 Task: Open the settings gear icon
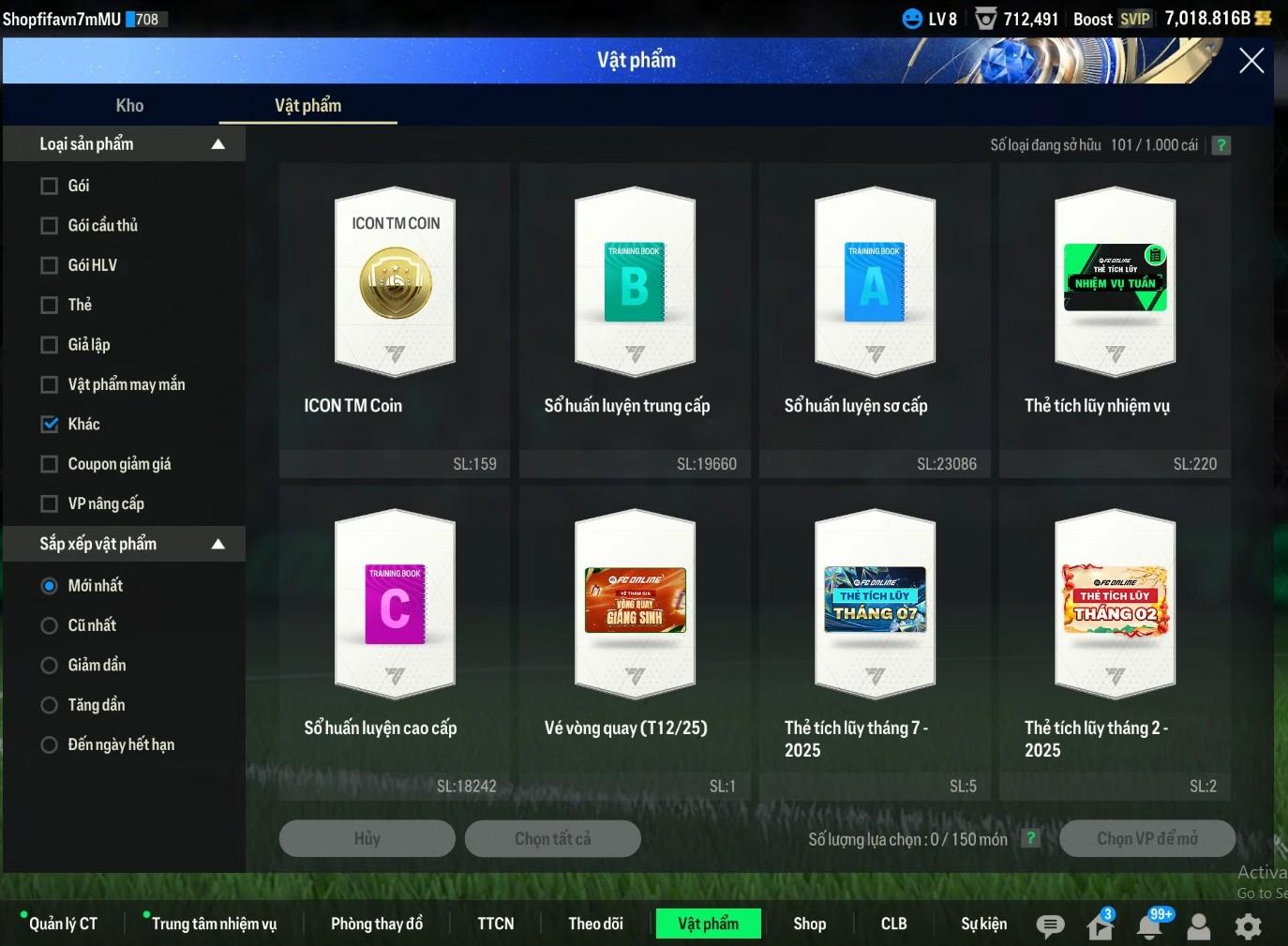pyautogui.click(x=1248, y=926)
